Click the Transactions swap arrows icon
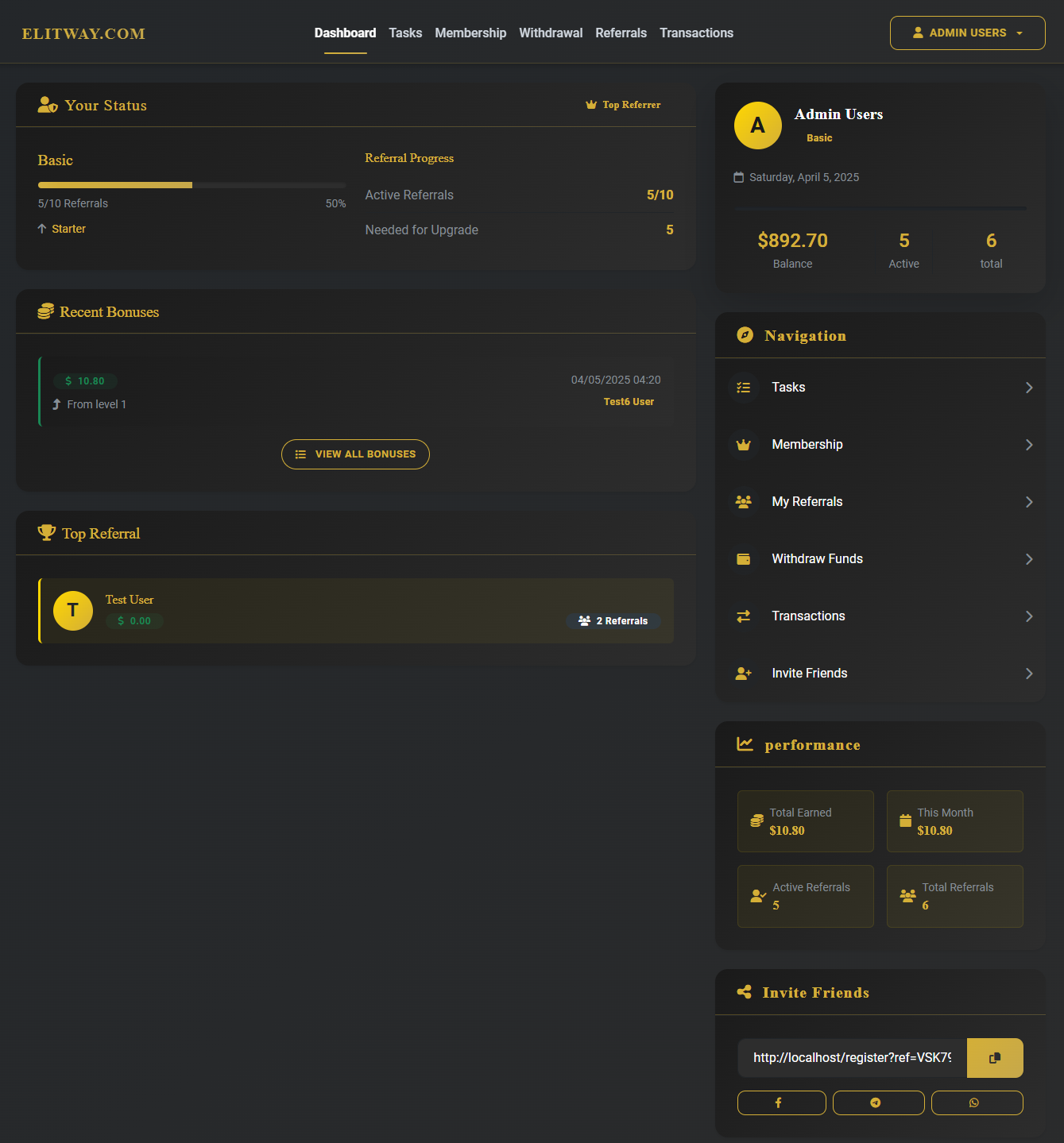The height and width of the screenshot is (1143, 1064). point(743,616)
